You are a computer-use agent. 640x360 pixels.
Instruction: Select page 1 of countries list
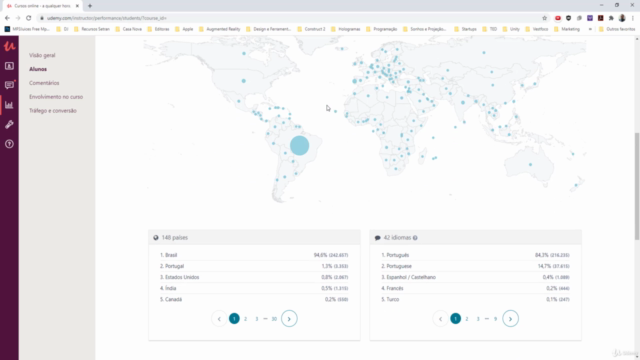(x=234, y=319)
